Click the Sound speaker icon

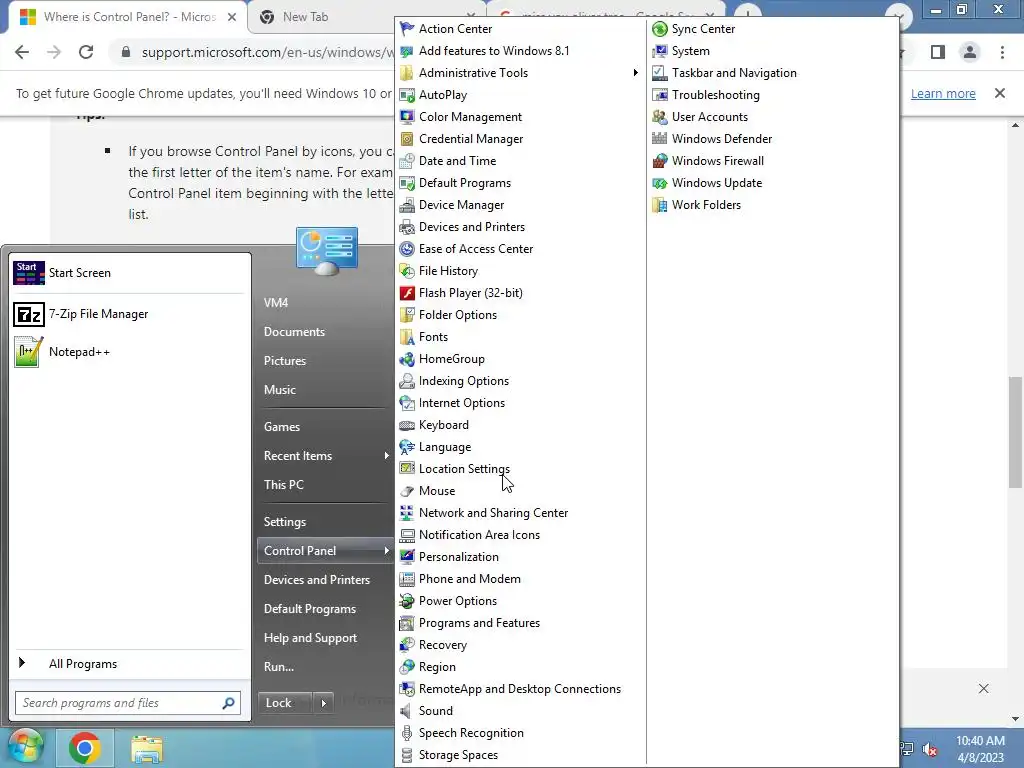coord(407,711)
